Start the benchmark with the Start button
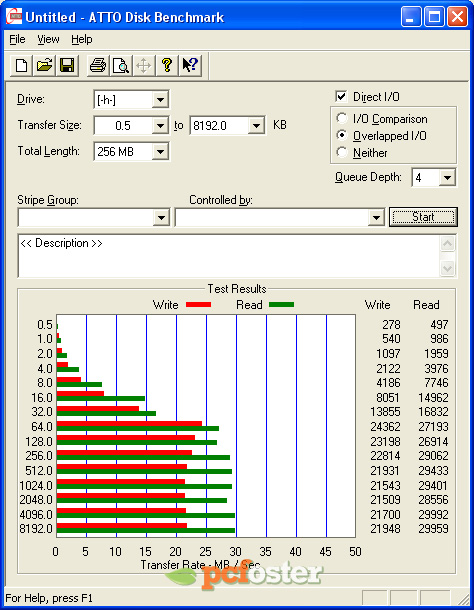Screen dimensions: 474x610 coord(423,217)
